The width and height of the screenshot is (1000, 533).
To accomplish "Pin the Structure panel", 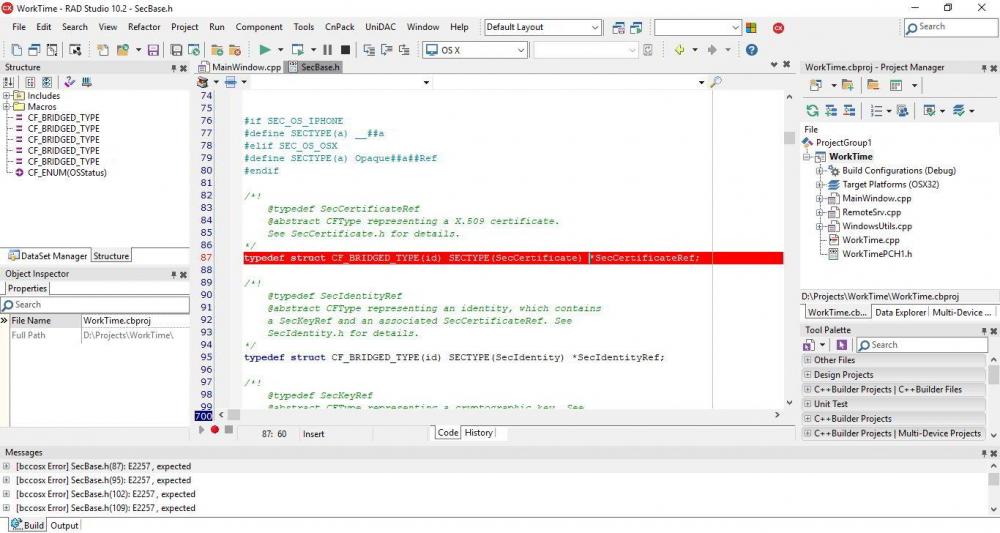I will (x=173, y=68).
